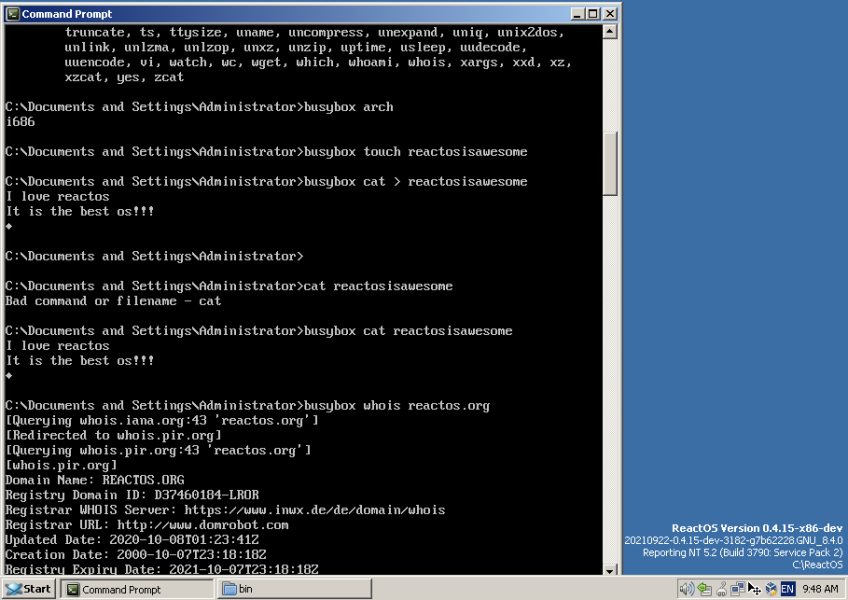This screenshot has height=600, width=848.
Task: Click the line starting 'uuencode, vi, watch'
Action: pos(319,62)
